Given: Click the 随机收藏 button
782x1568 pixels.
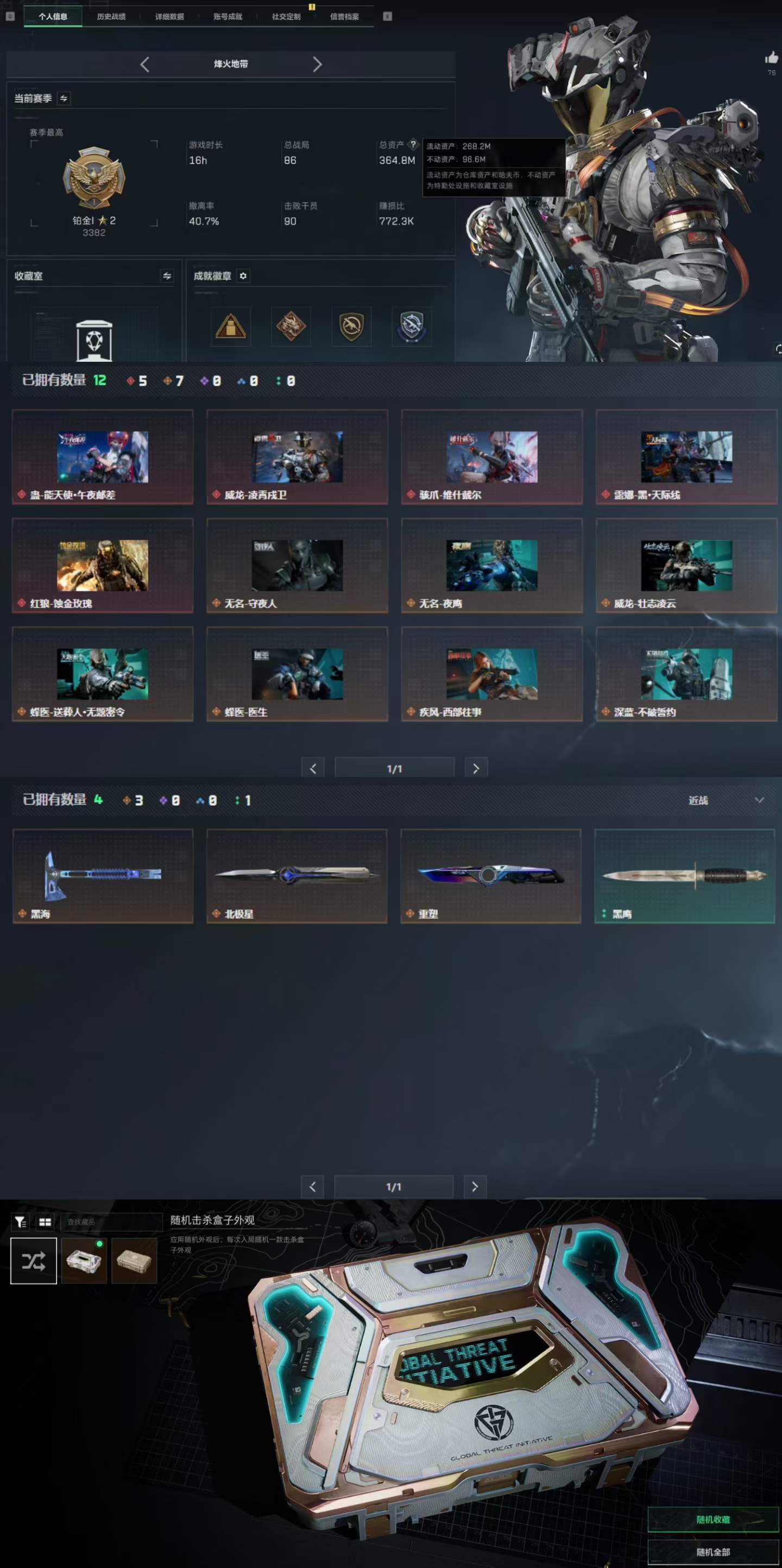Looking at the screenshot, I should click(x=713, y=1520).
